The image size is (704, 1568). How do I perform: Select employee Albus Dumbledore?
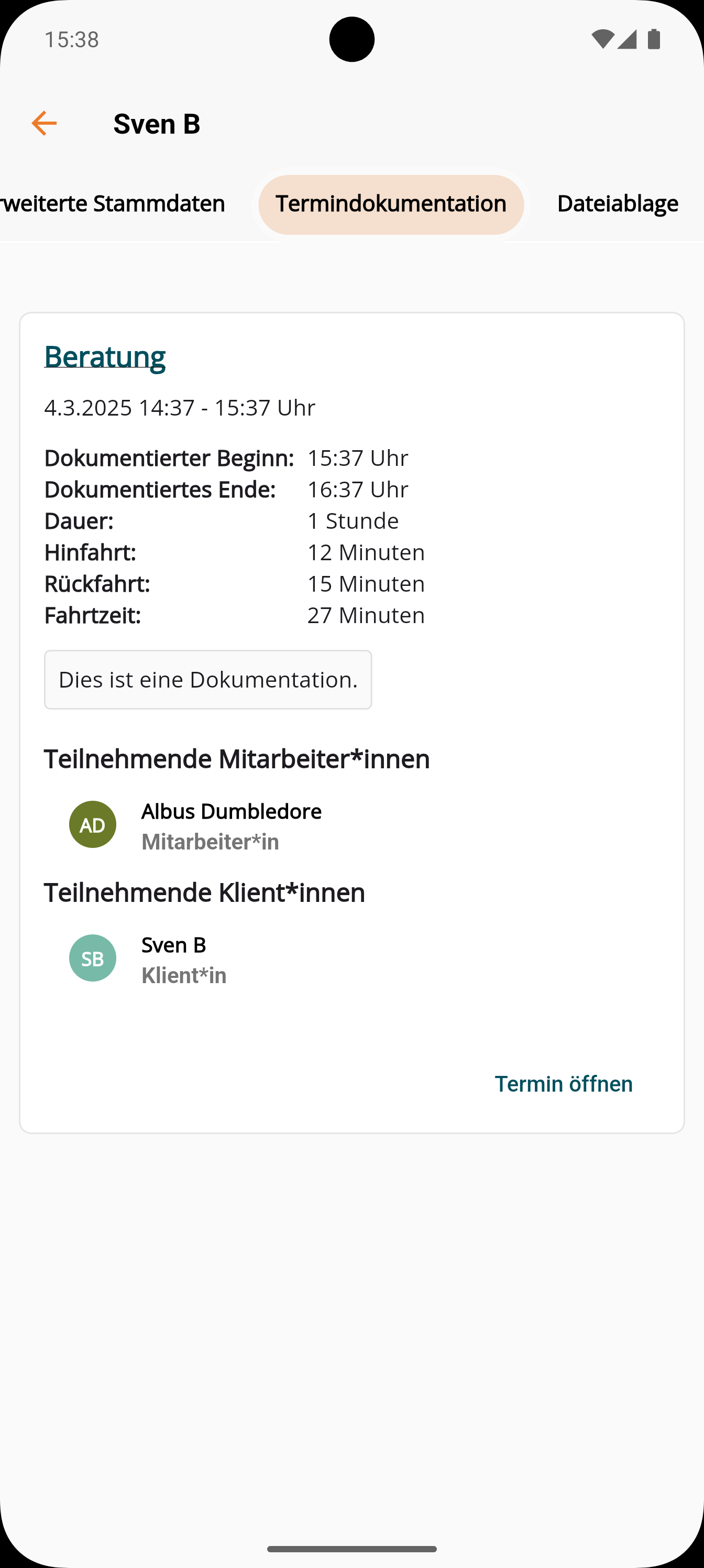(231, 811)
